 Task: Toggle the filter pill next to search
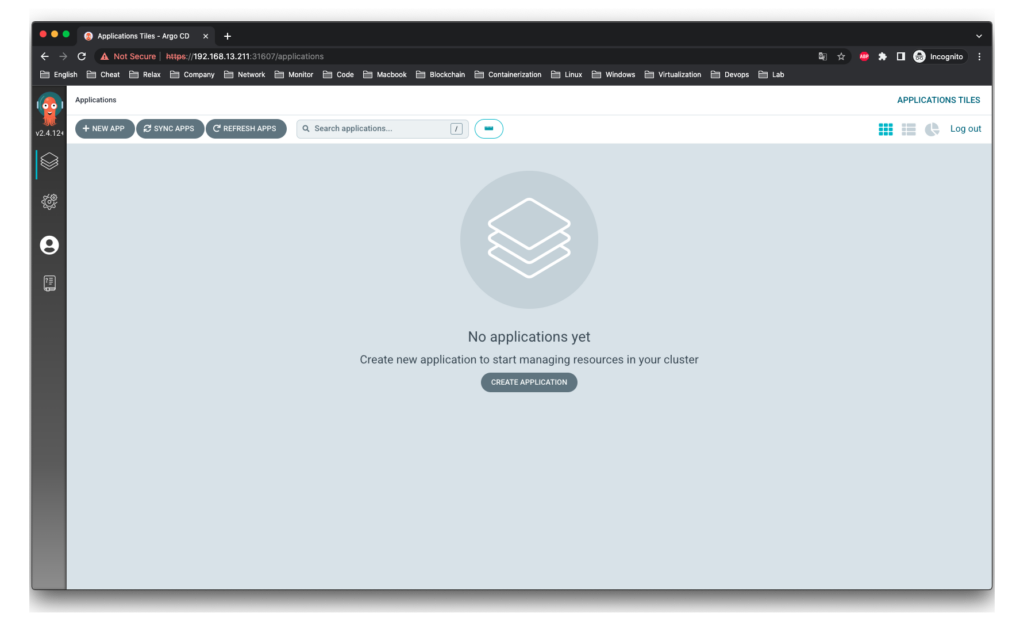point(488,129)
